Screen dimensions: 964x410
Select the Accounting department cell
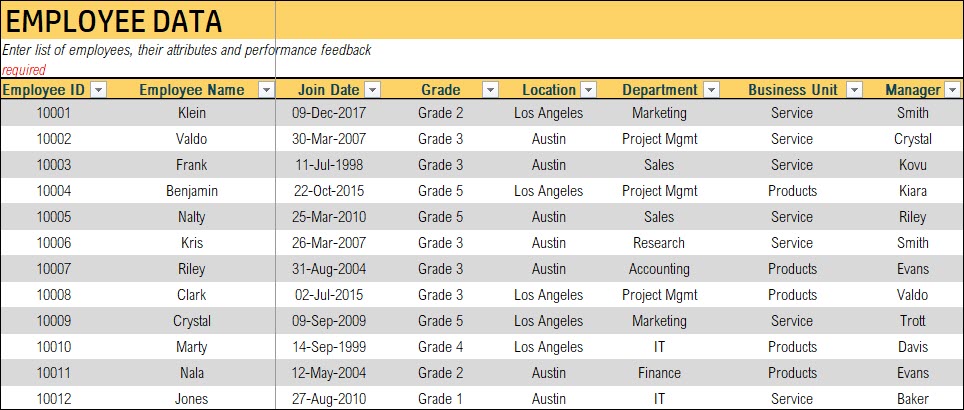coord(659,269)
